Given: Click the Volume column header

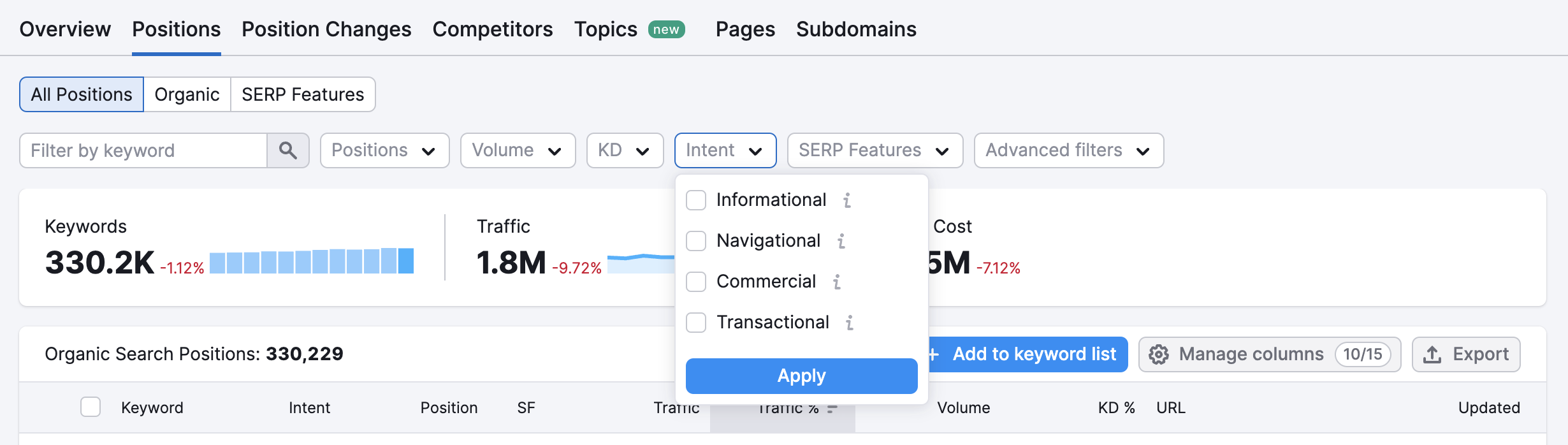Looking at the screenshot, I should click(x=964, y=408).
